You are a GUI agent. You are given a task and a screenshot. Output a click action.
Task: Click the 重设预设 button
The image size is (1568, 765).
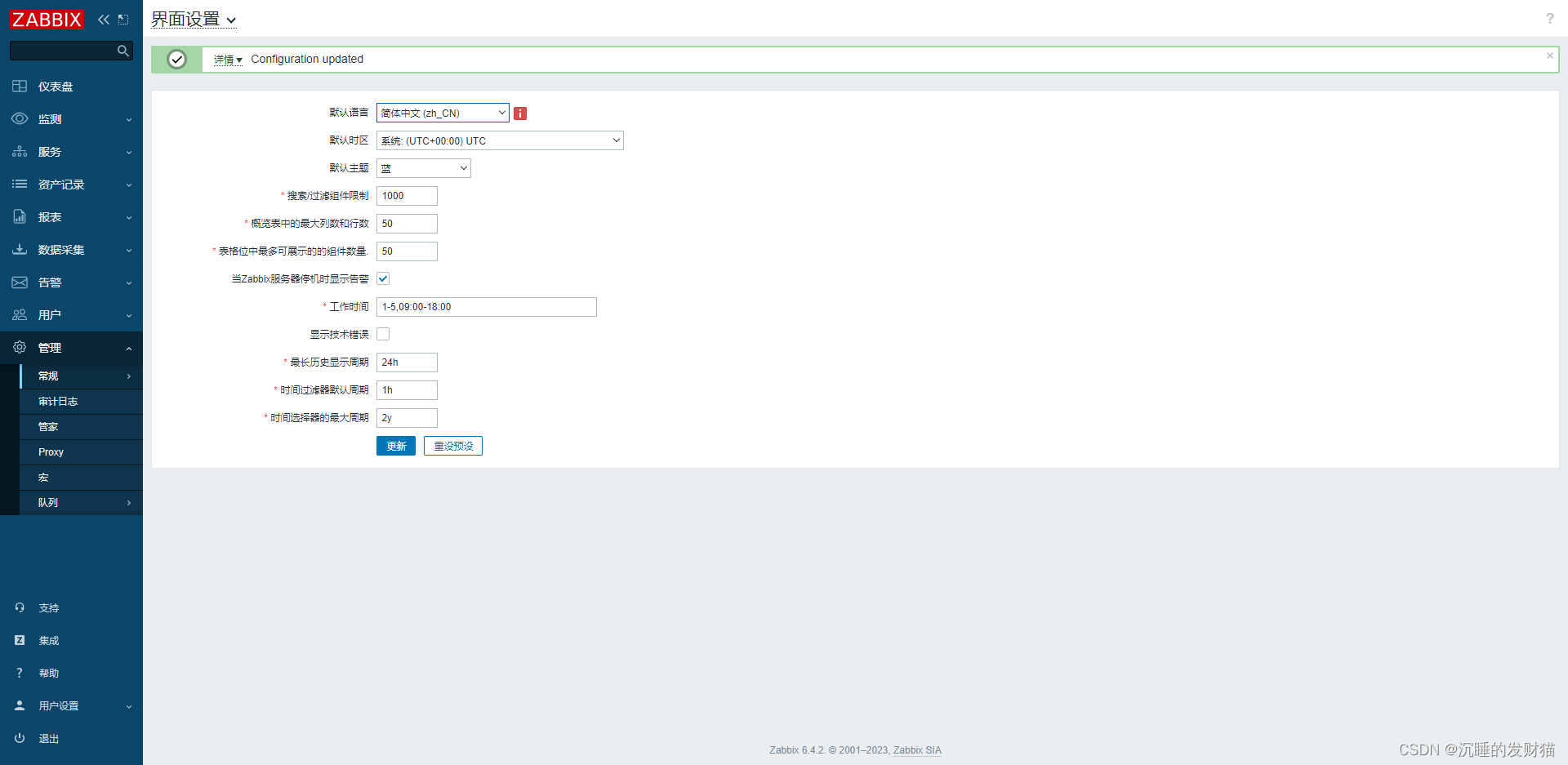pos(453,446)
